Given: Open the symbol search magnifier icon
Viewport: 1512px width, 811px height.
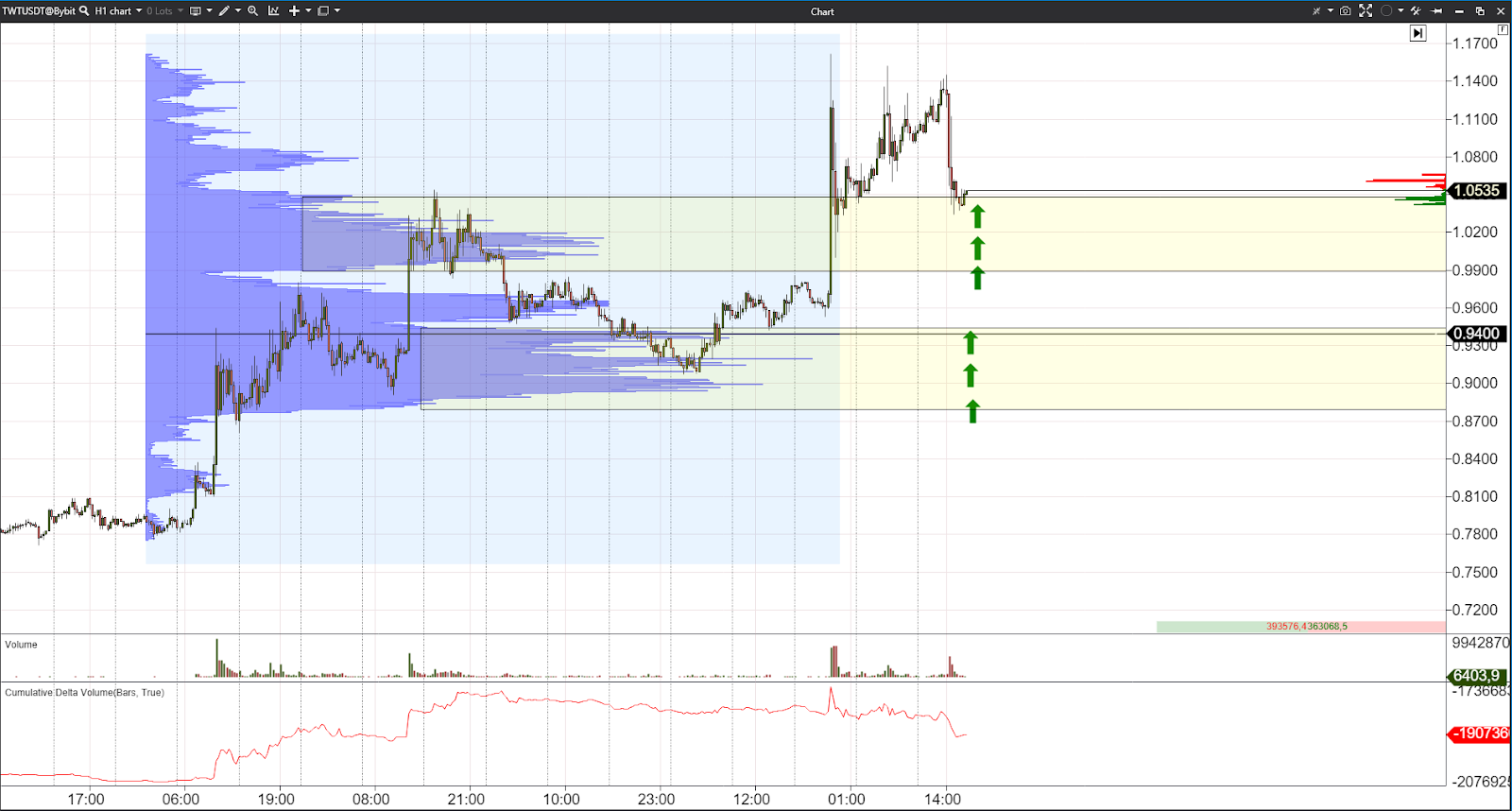Looking at the screenshot, I should point(84,11).
